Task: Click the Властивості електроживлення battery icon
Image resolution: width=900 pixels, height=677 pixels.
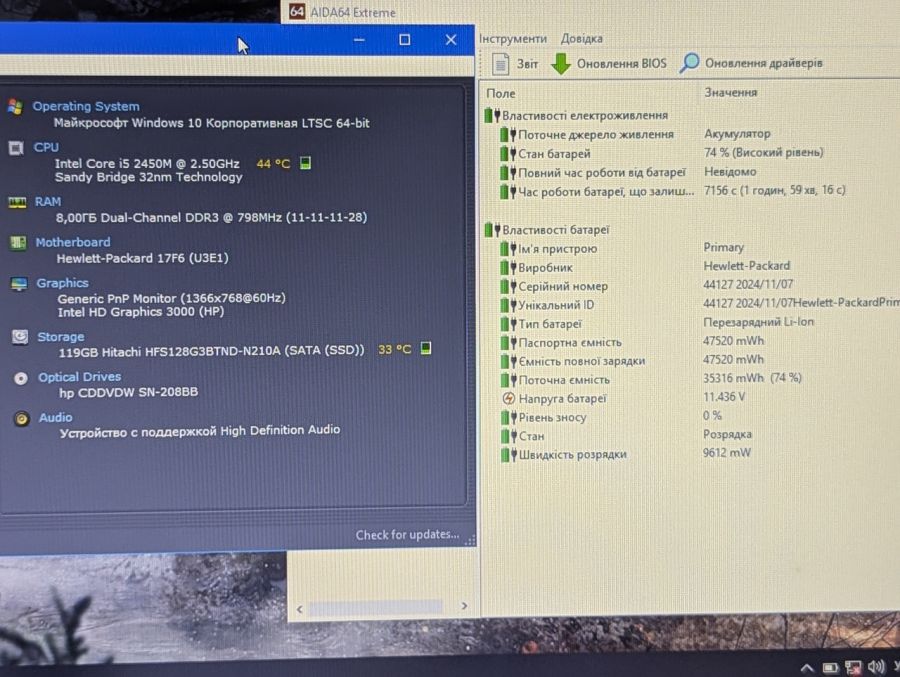Action: coord(492,115)
